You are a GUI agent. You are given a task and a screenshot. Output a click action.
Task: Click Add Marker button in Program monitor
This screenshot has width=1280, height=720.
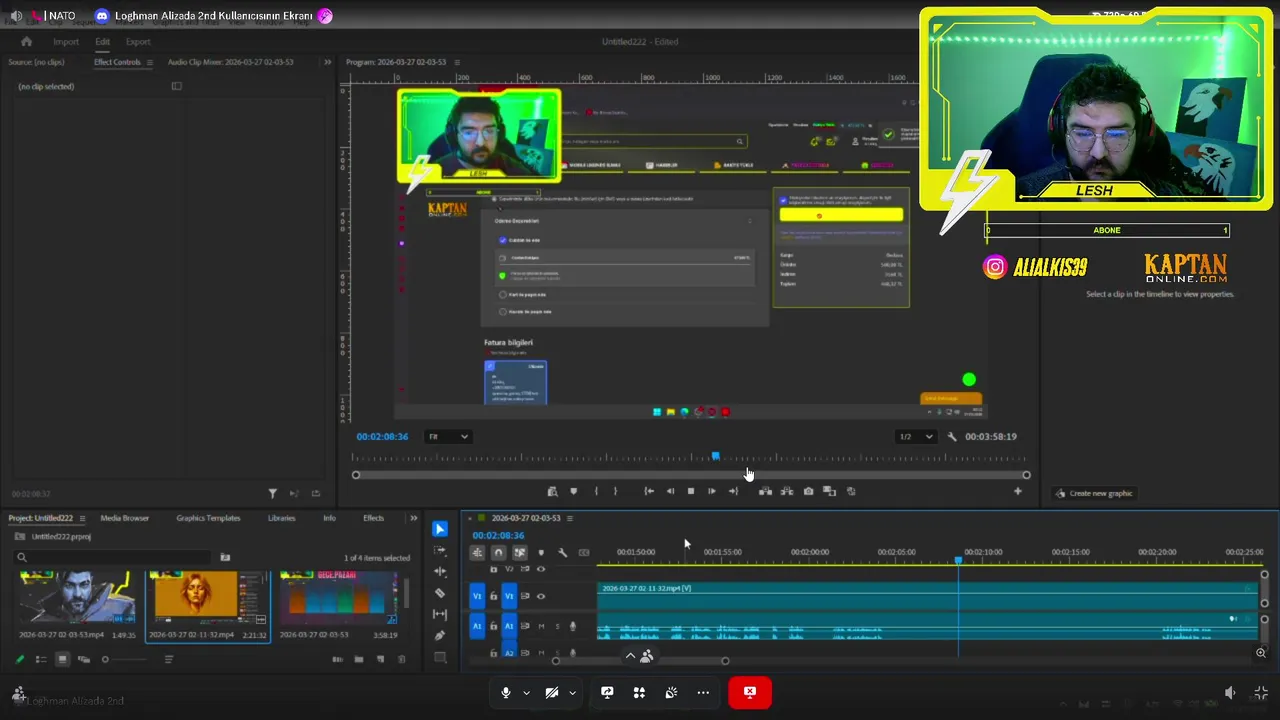pos(573,491)
